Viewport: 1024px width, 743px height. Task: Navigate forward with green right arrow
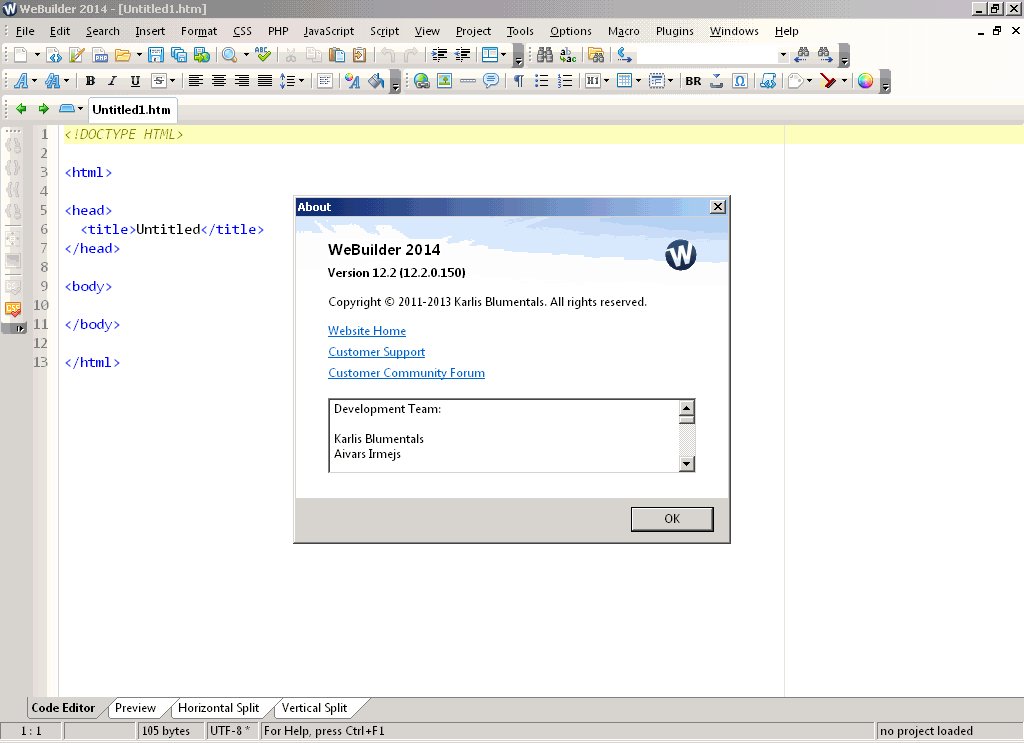pyautogui.click(x=44, y=109)
